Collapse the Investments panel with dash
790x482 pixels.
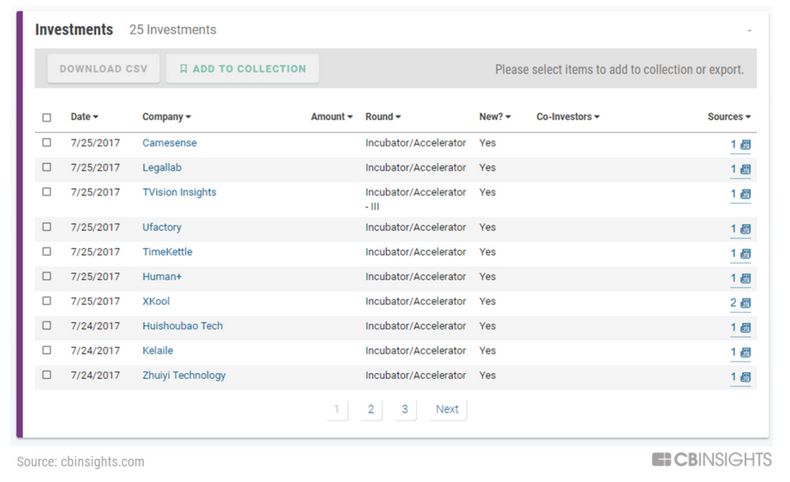tap(749, 31)
